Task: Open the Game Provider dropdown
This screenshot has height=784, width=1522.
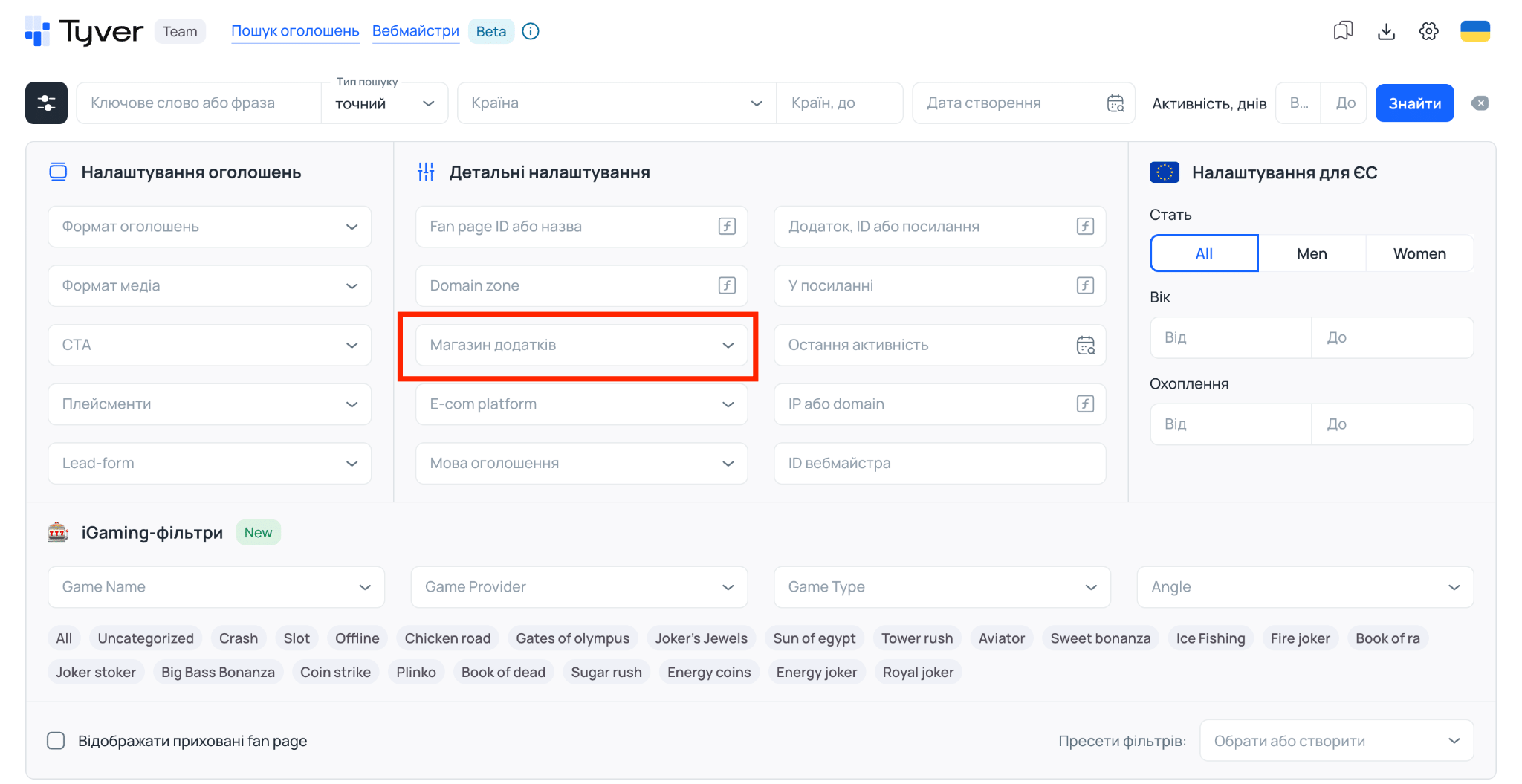Action: (579, 587)
